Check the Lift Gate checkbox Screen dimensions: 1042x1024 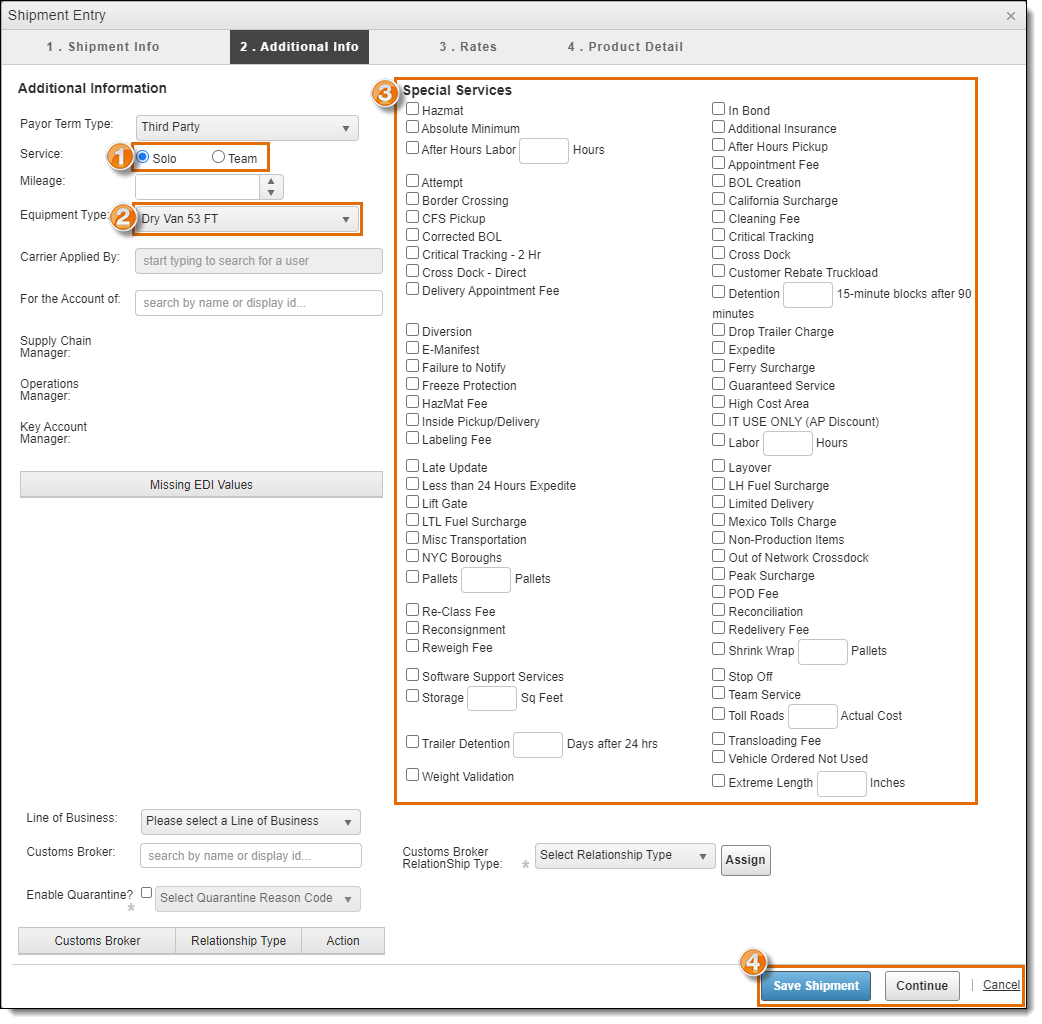413,502
